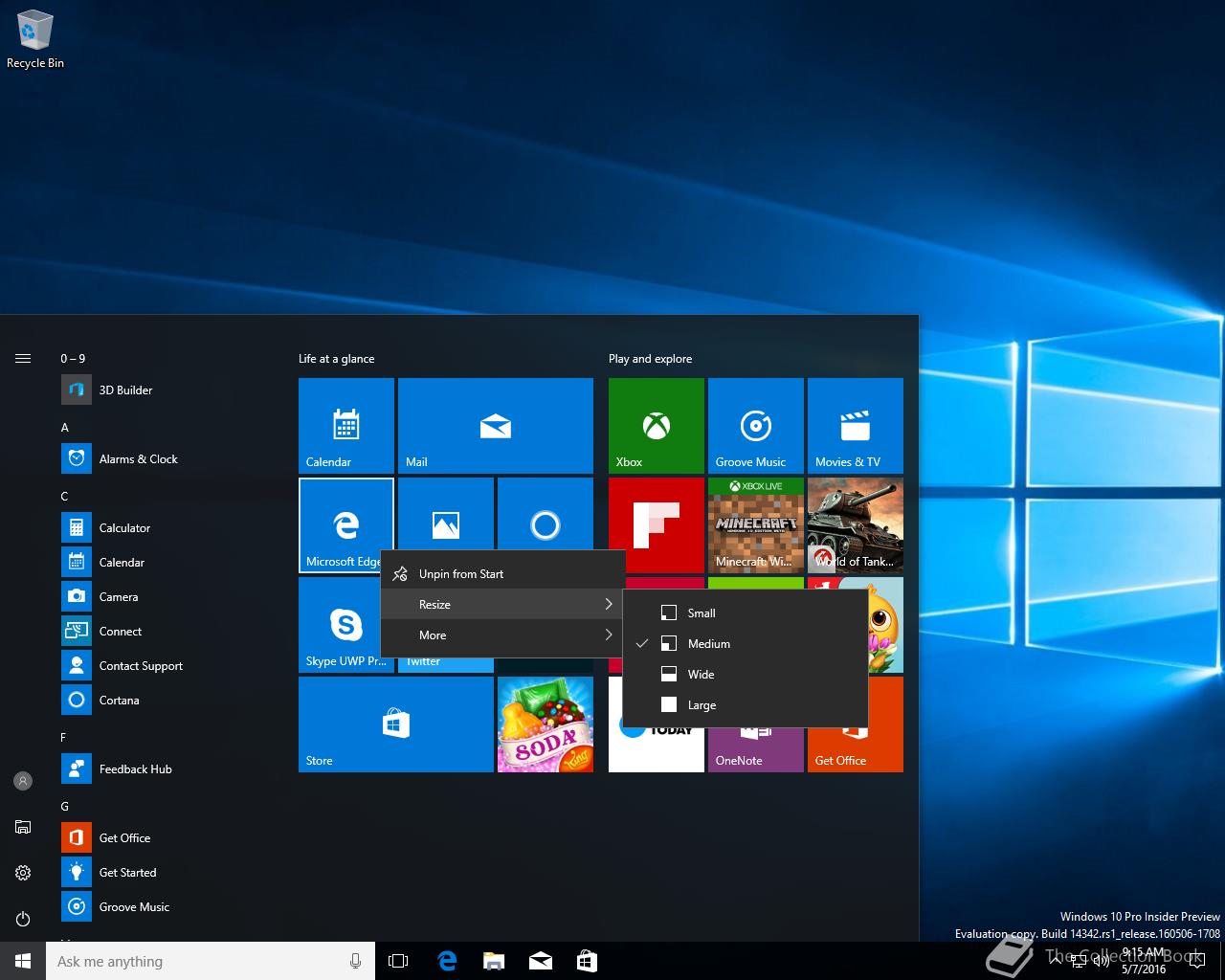Click the 0 – 9 letter header

[73, 359]
